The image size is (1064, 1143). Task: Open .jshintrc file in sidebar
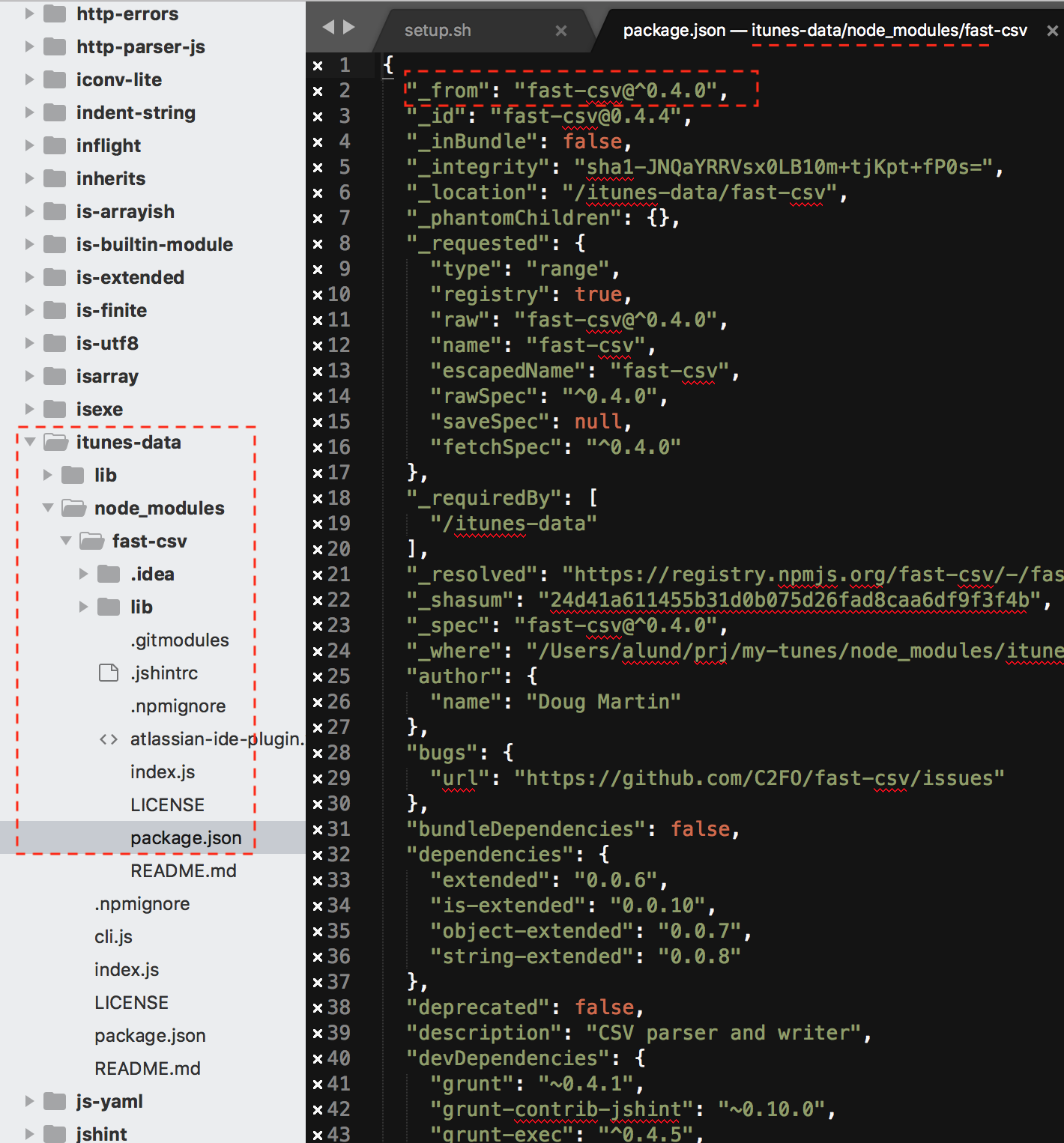[164, 673]
